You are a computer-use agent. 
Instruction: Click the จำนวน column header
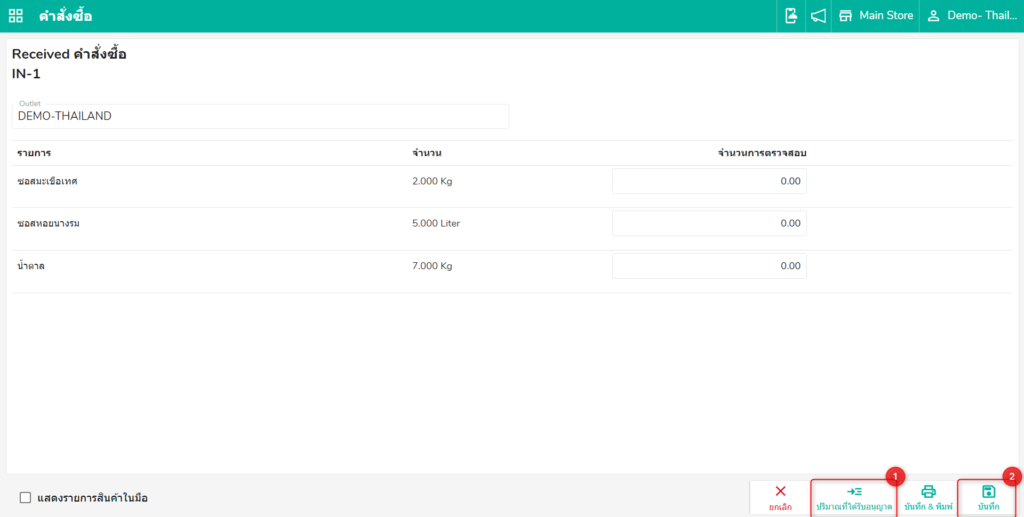[427, 153]
